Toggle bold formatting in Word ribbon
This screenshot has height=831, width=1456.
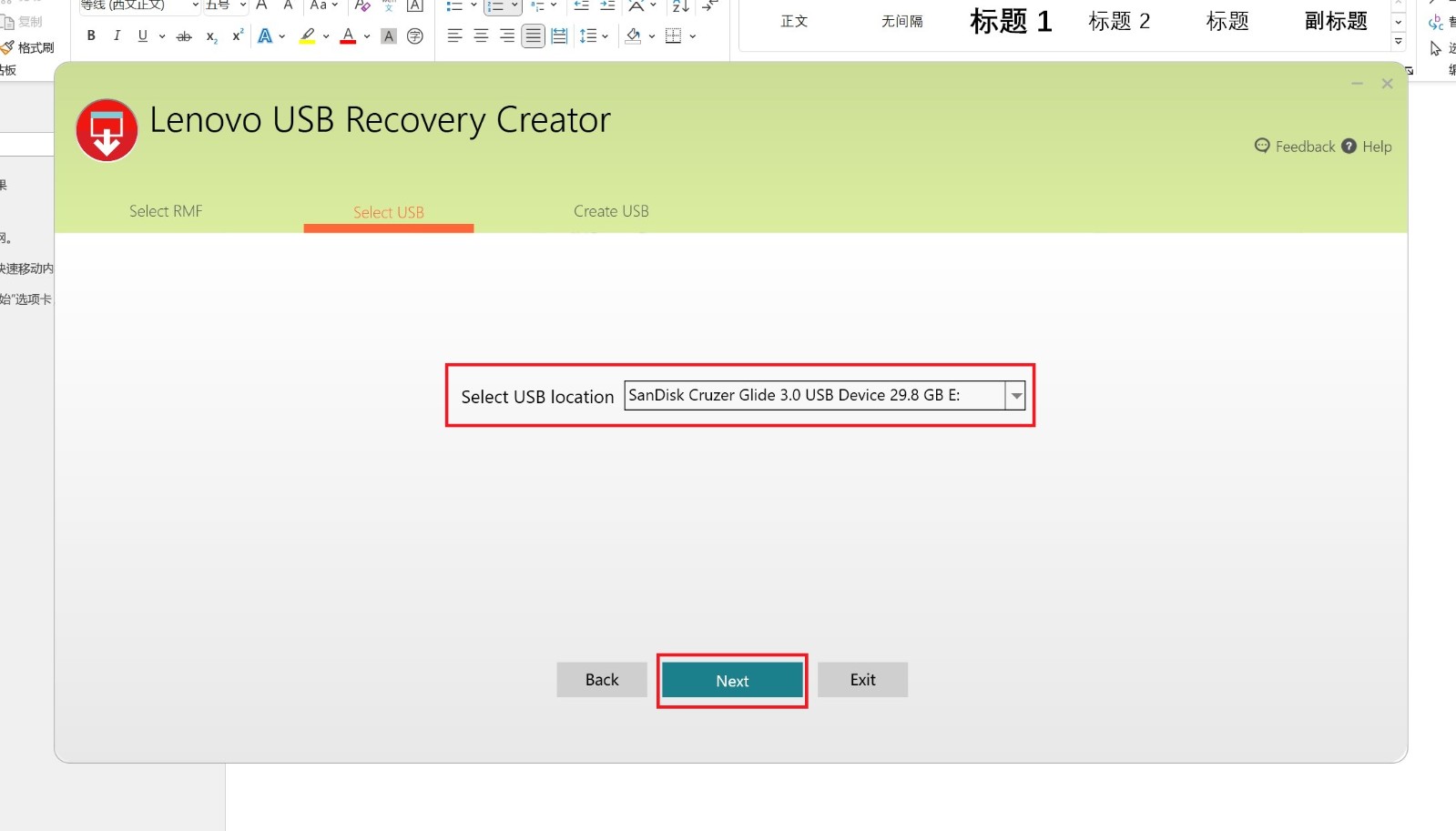[91, 35]
